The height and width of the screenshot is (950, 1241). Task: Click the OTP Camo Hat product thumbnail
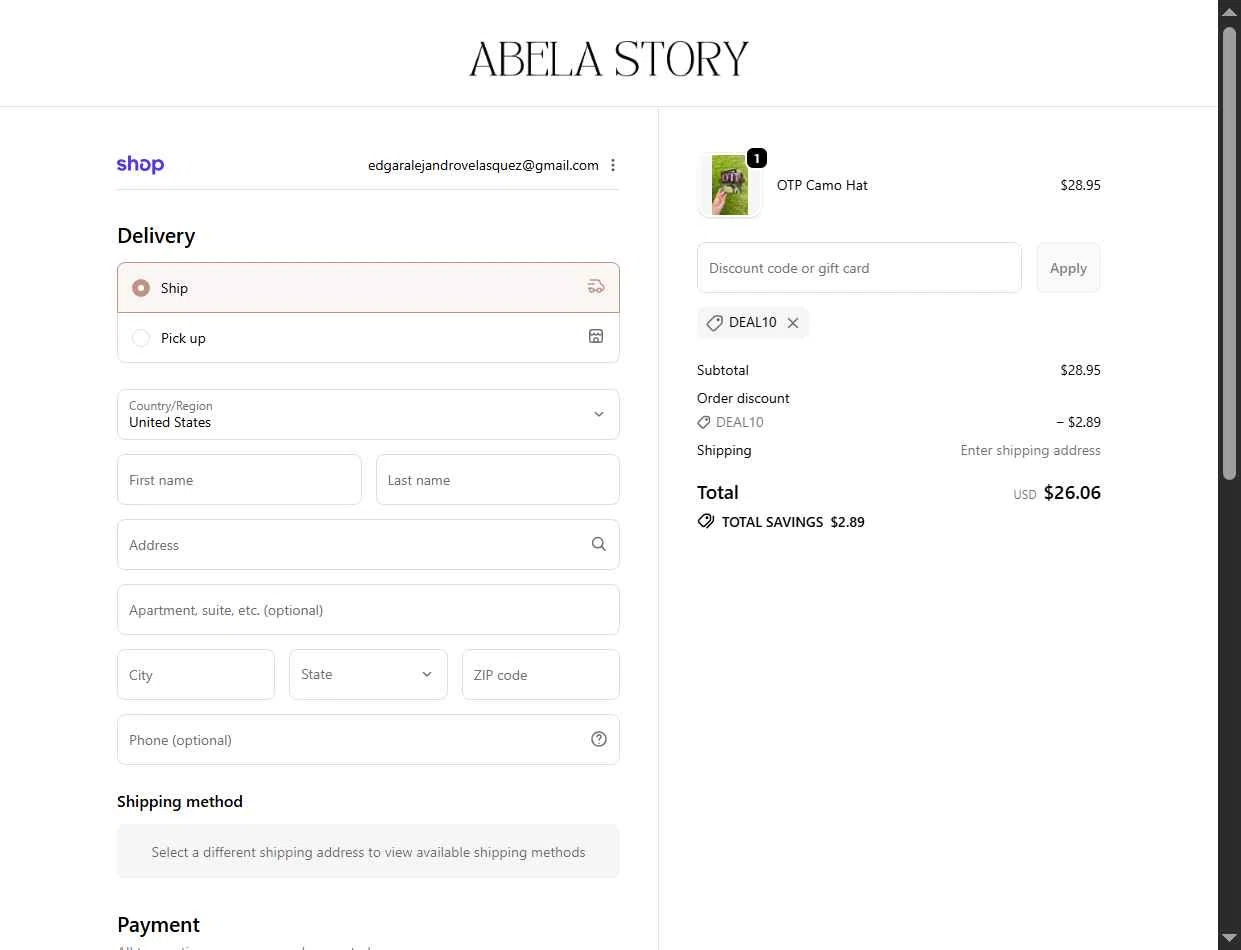click(730, 185)
